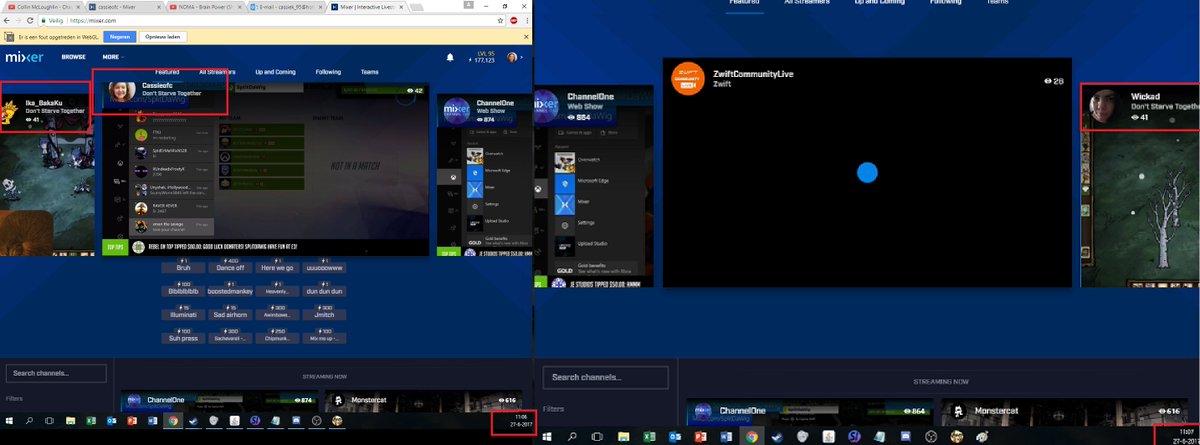Open taskbar search in left screenshot
The height and width of the screenshot is (445, 1200).
pyautogui.click(x=28, y=422)
